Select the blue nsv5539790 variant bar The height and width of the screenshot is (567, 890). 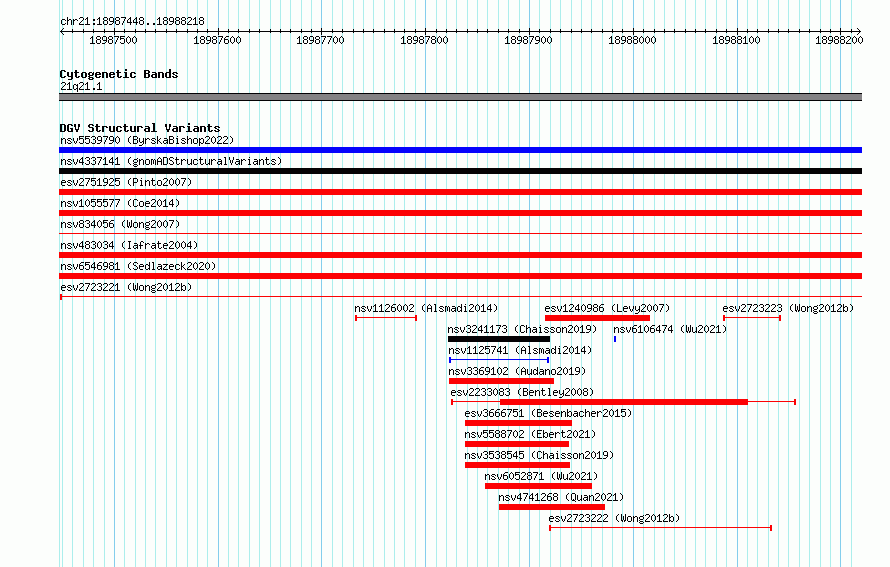(460, 150)
